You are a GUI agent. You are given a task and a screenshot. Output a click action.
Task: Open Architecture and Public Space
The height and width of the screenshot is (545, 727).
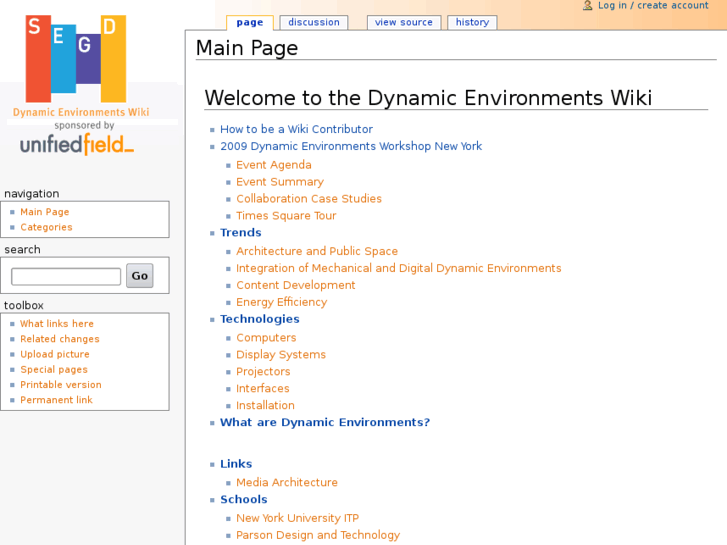[x=317, y=251]
